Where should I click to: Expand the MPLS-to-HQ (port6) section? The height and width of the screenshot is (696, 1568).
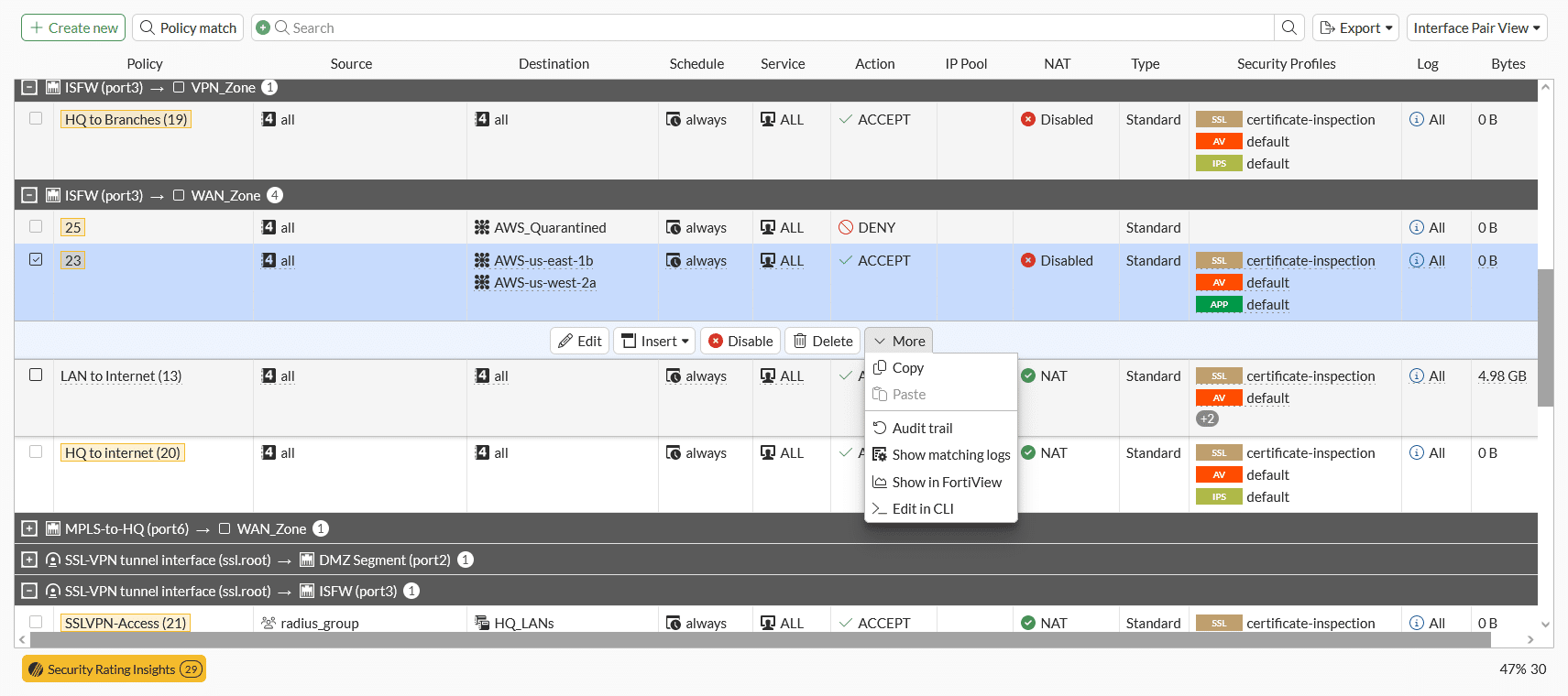coord(29,528)
